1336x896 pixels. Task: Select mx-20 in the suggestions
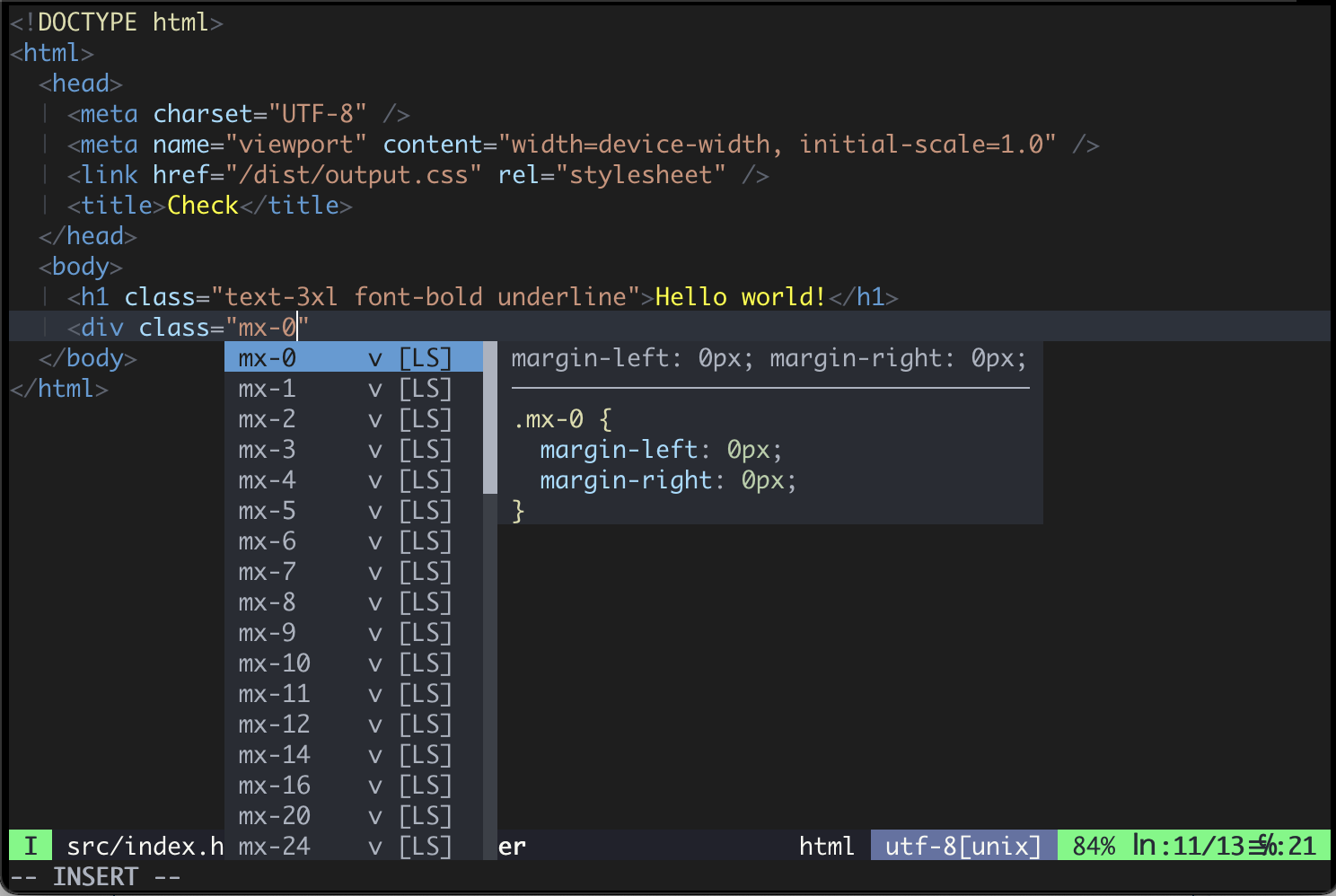click(354, 816)
